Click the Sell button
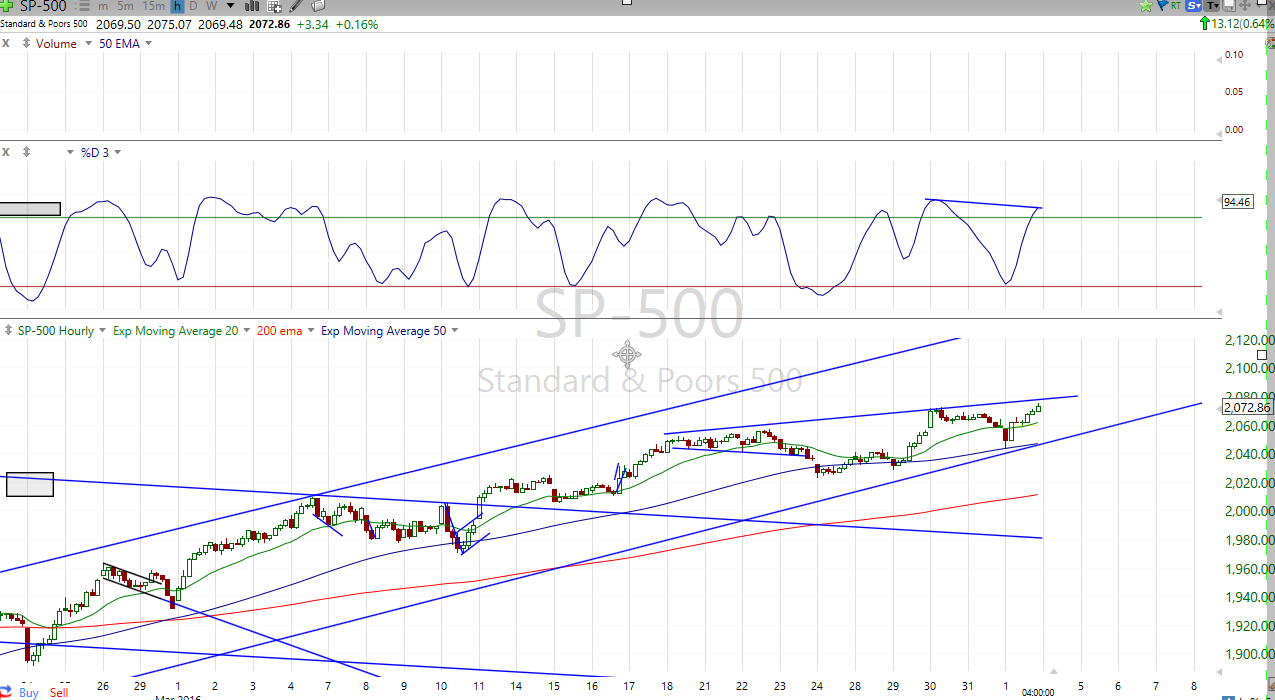Image resolution: width=1275 pixels, height=700 pixels. coord(59,693)
